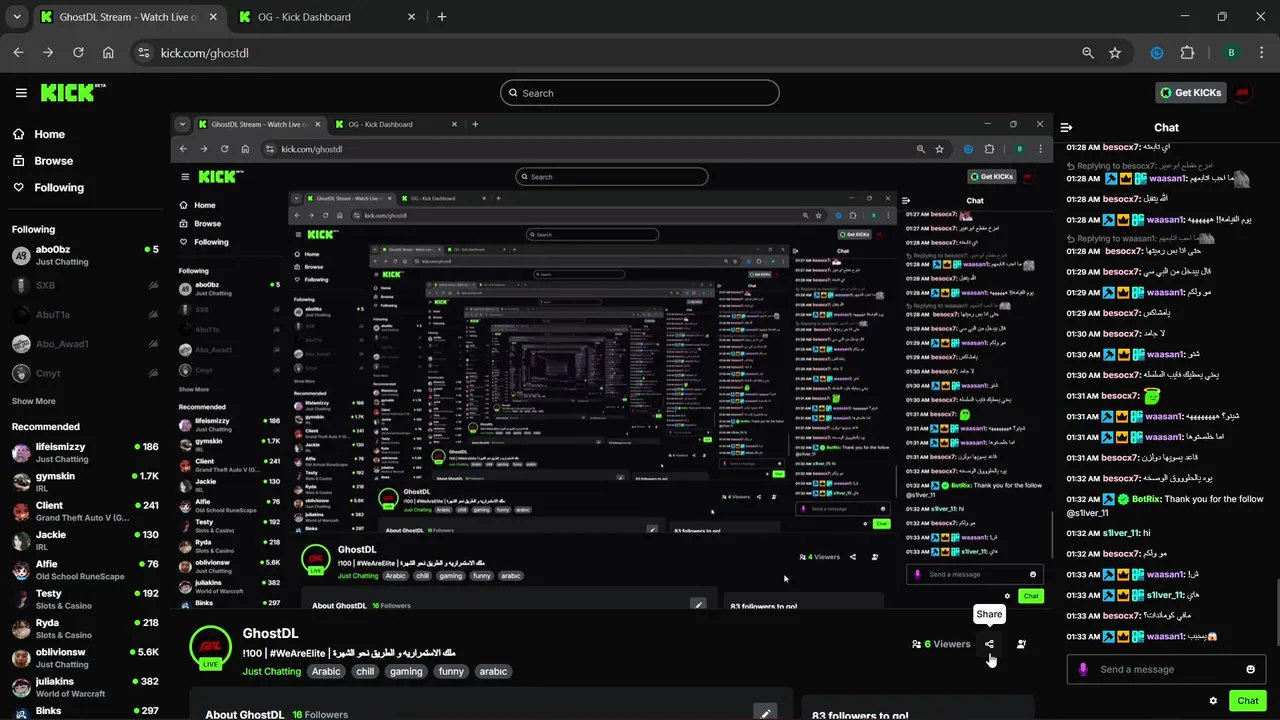Send the message with the green Chat button
Image resolution: width=1280 pixels, height=720 pixels.
tap(1248, 701)
